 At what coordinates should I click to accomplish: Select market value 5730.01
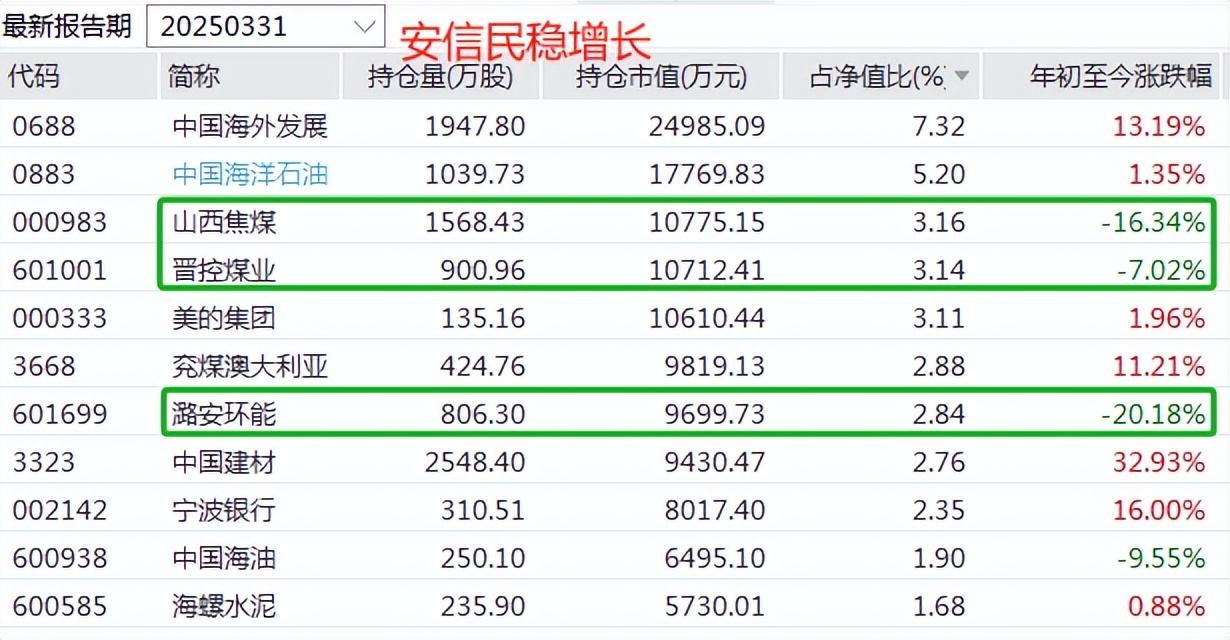point(715,606)
